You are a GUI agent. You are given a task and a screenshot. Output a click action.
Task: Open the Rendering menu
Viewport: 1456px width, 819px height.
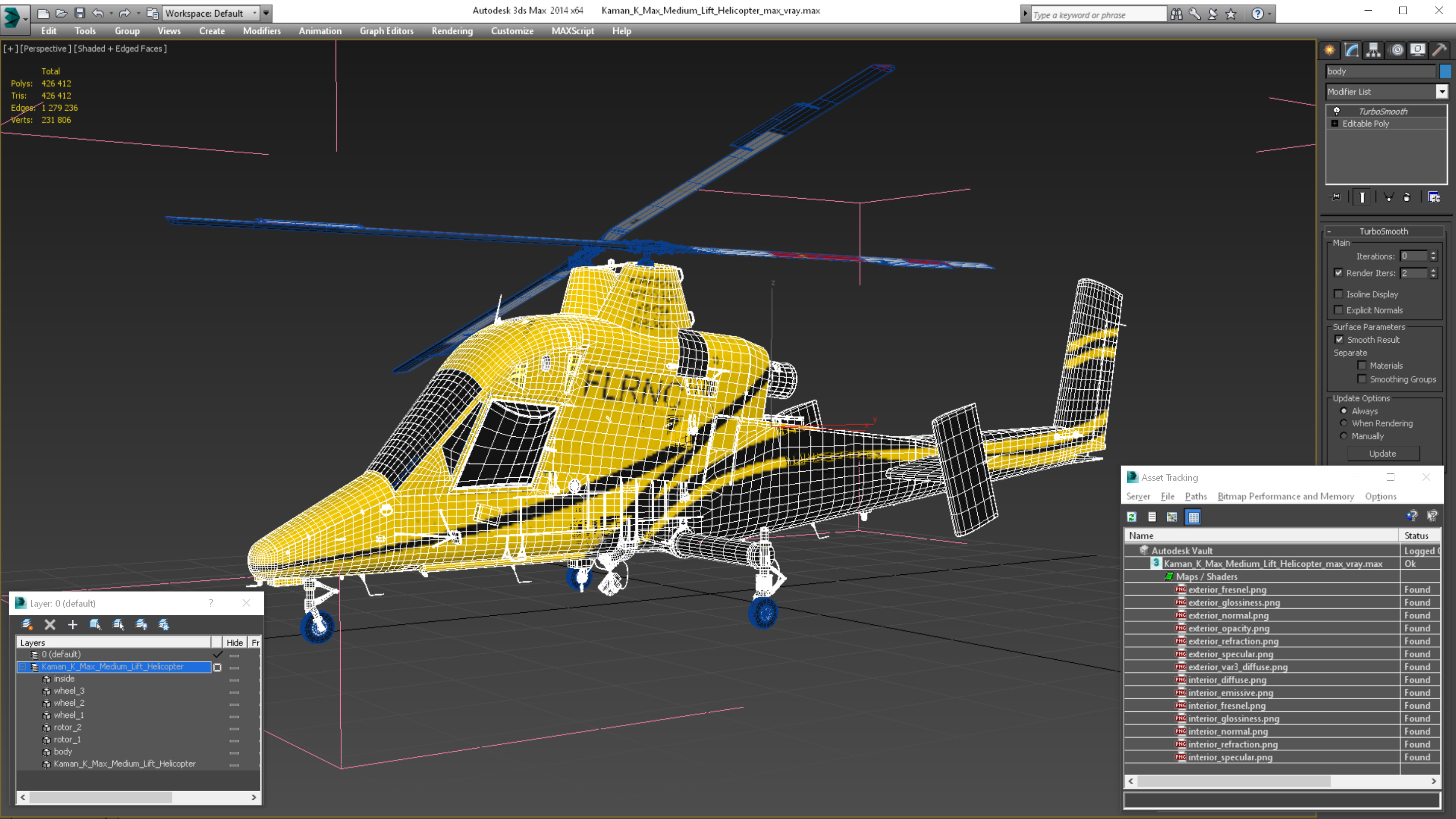coord(452,31)
